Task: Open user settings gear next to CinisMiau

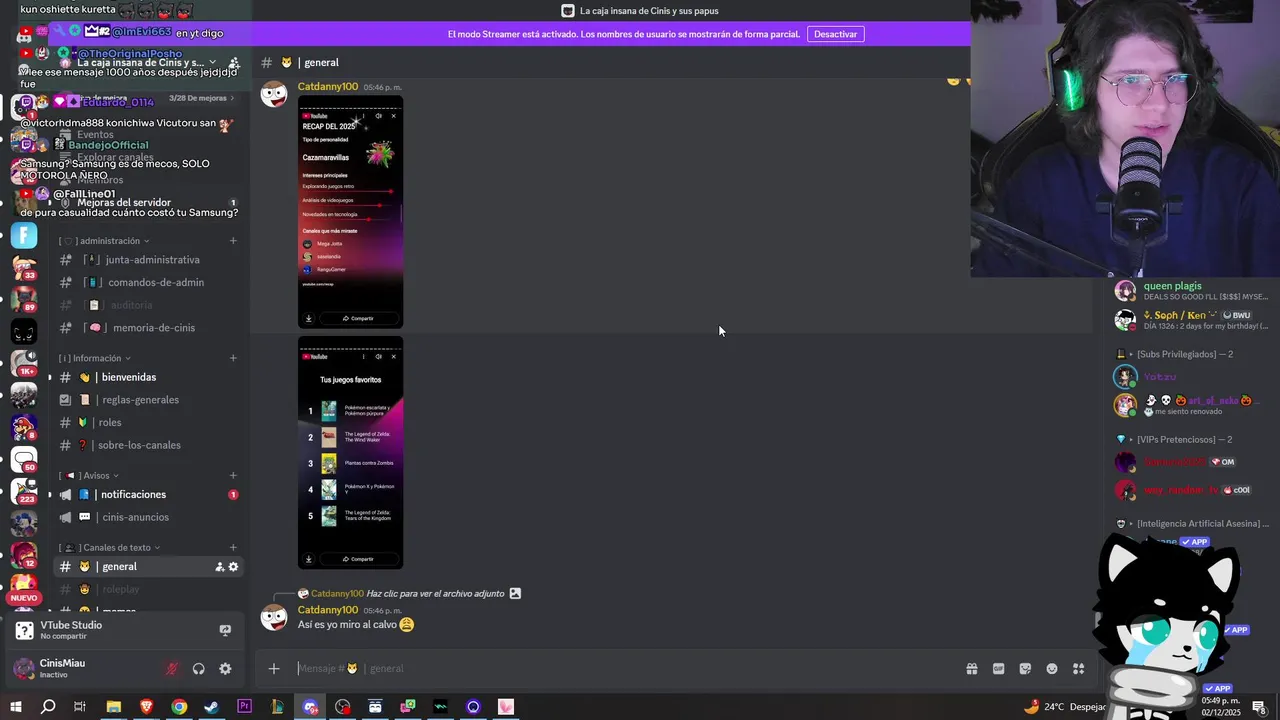Action: click(225, 669)
